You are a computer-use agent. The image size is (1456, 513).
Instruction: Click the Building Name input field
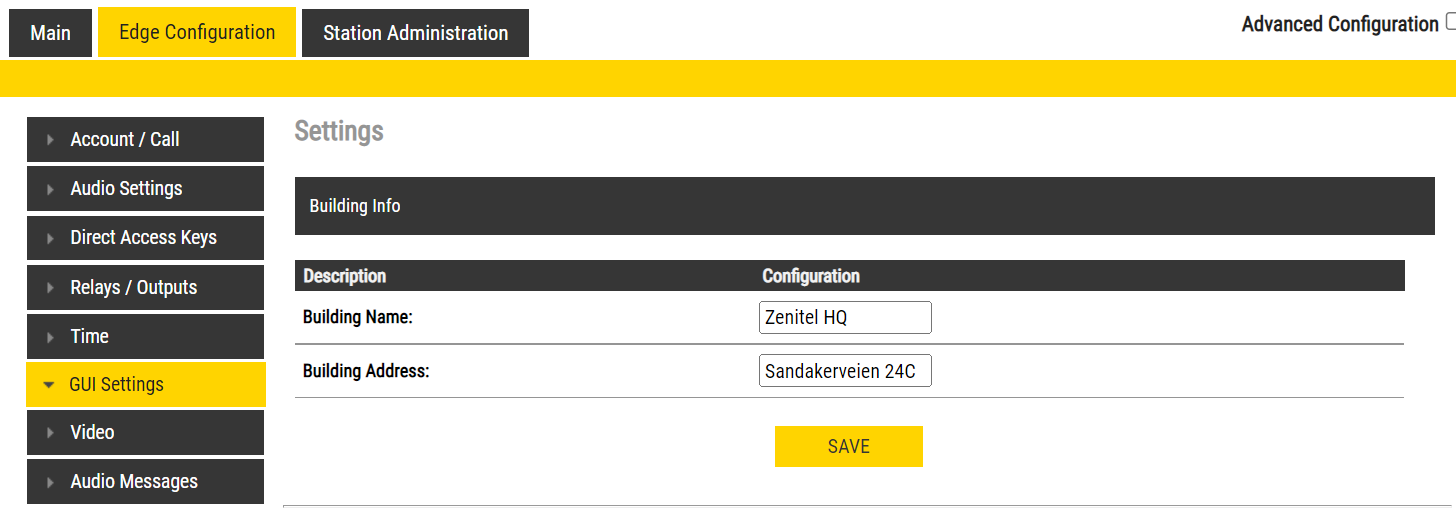pos(845,318)
